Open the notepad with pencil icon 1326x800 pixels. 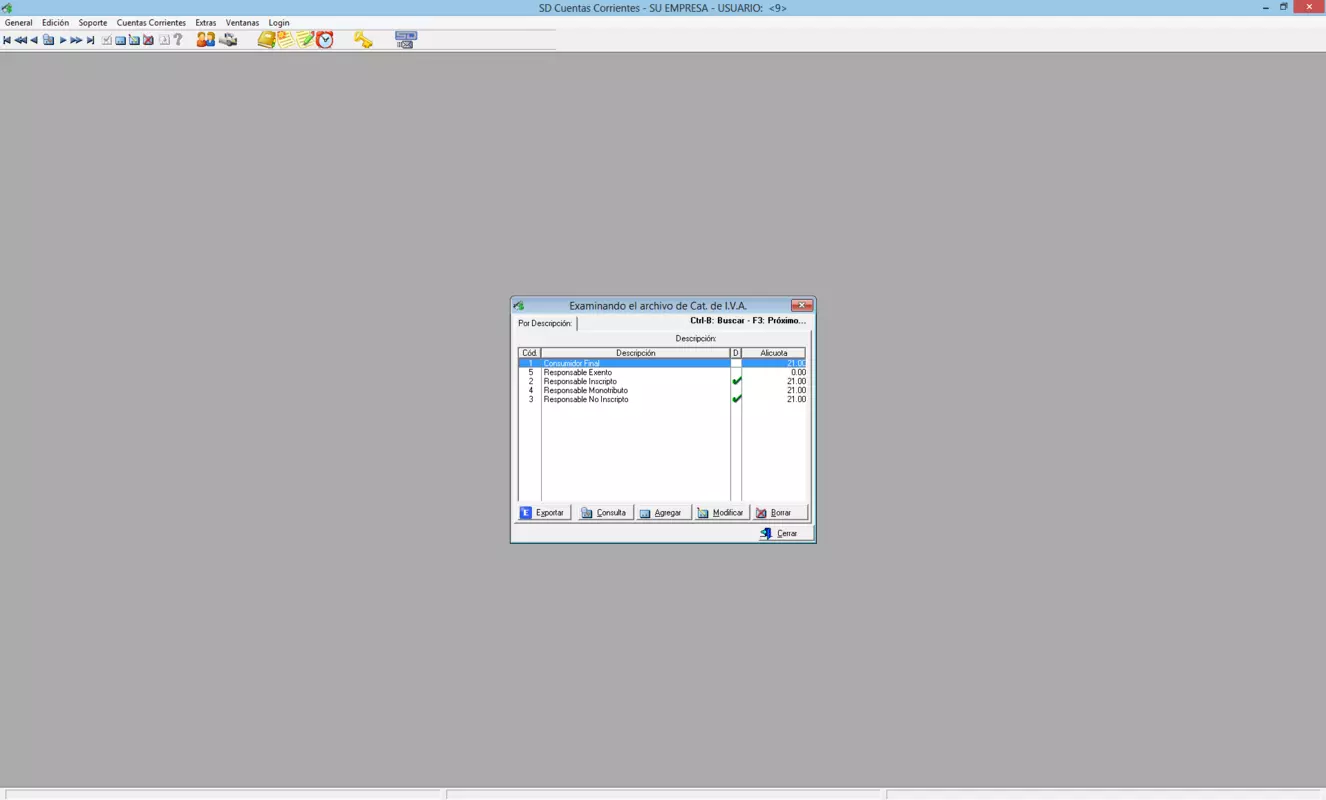305,39
